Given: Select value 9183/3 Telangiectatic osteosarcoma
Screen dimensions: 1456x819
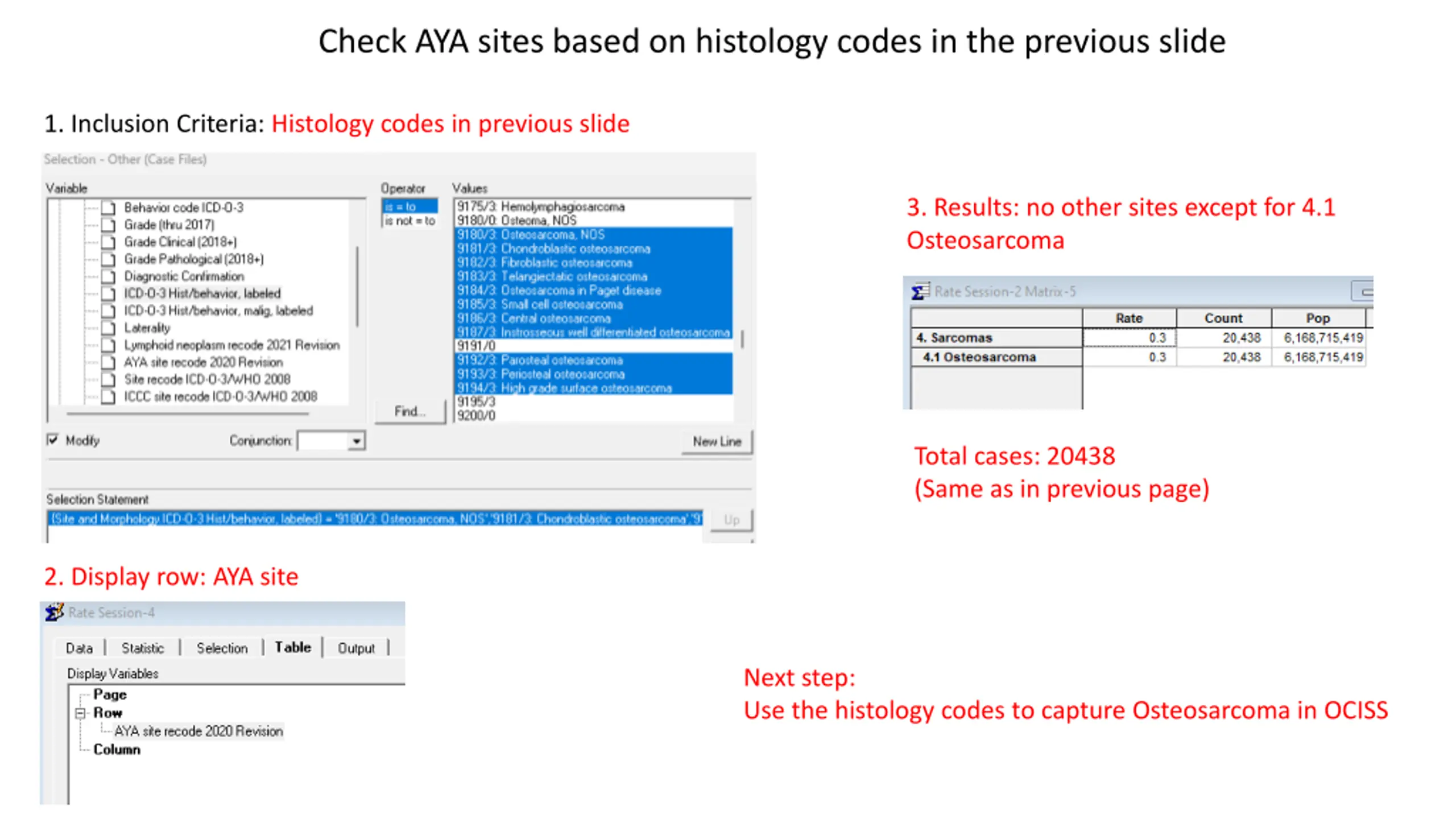Looking at the screenshot, I should [593, 276].
